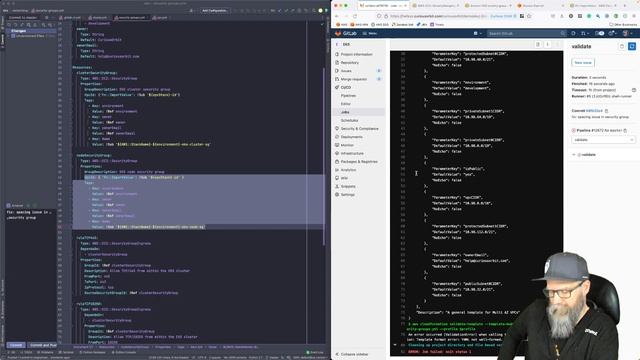Viewport: 640px width, 360px height.
Task: Open Settings in GitLab sidebar
Action: coord(348,195)
